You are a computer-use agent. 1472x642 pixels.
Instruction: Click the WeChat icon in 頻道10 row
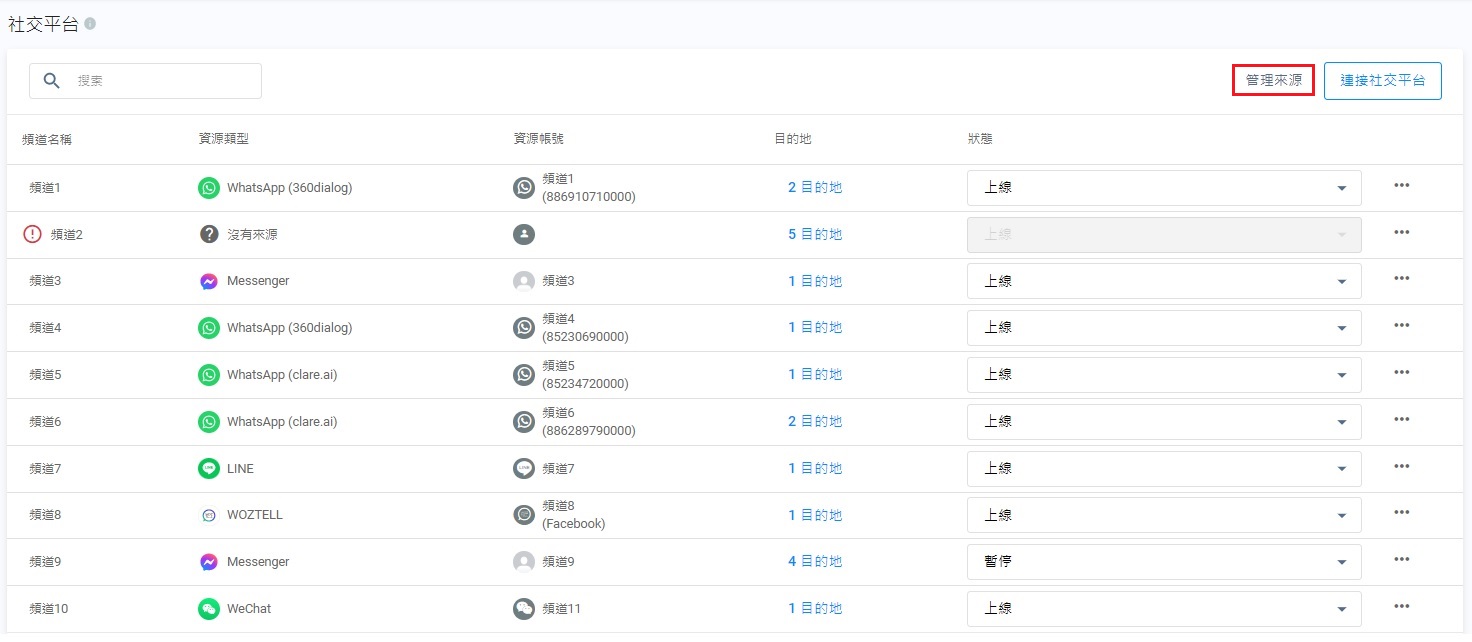[x=208, y=608]
